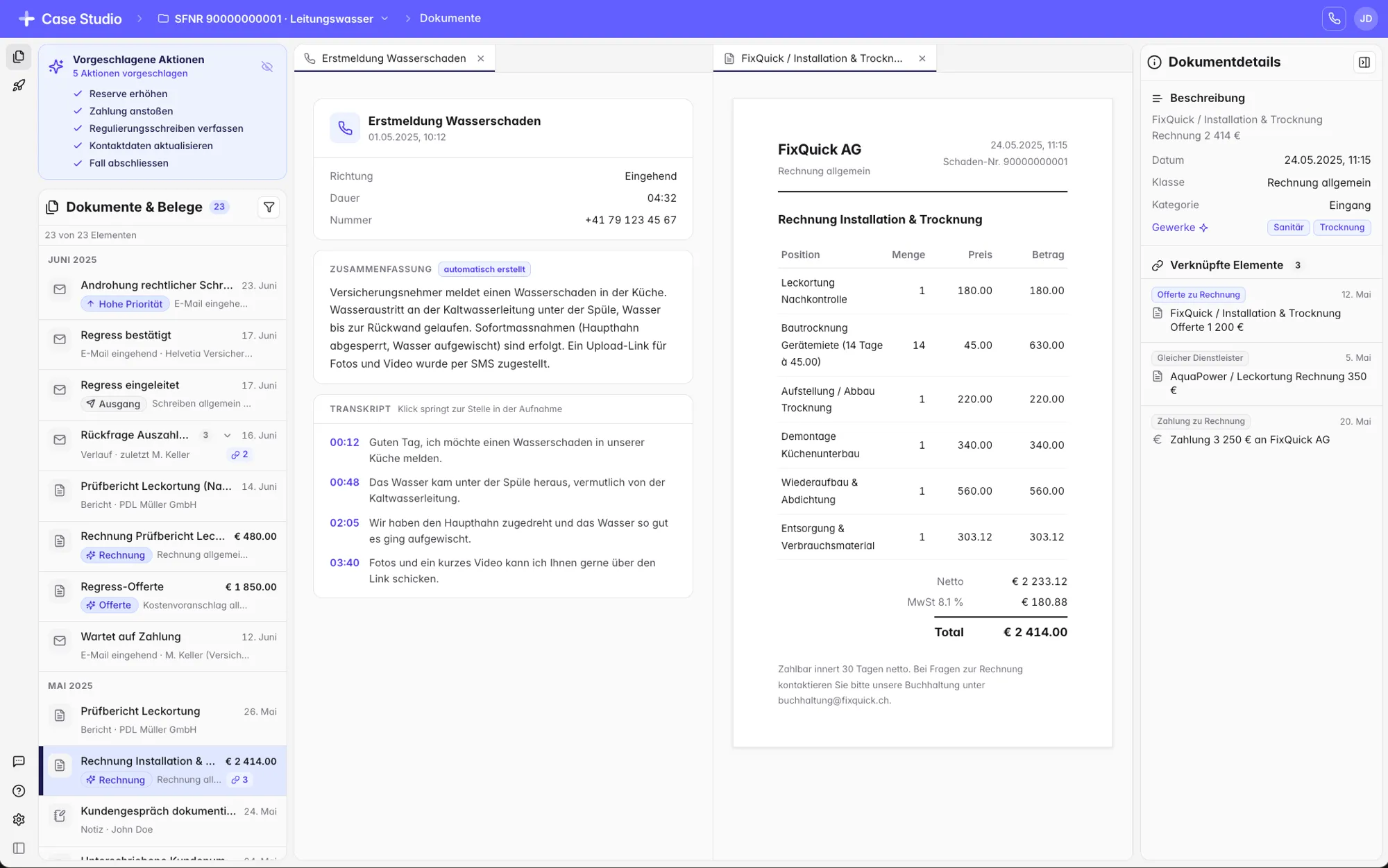Click the Offerte tag on Regress-Offerte
Screen dimensions: 1388x868
(x=109, y=605)
